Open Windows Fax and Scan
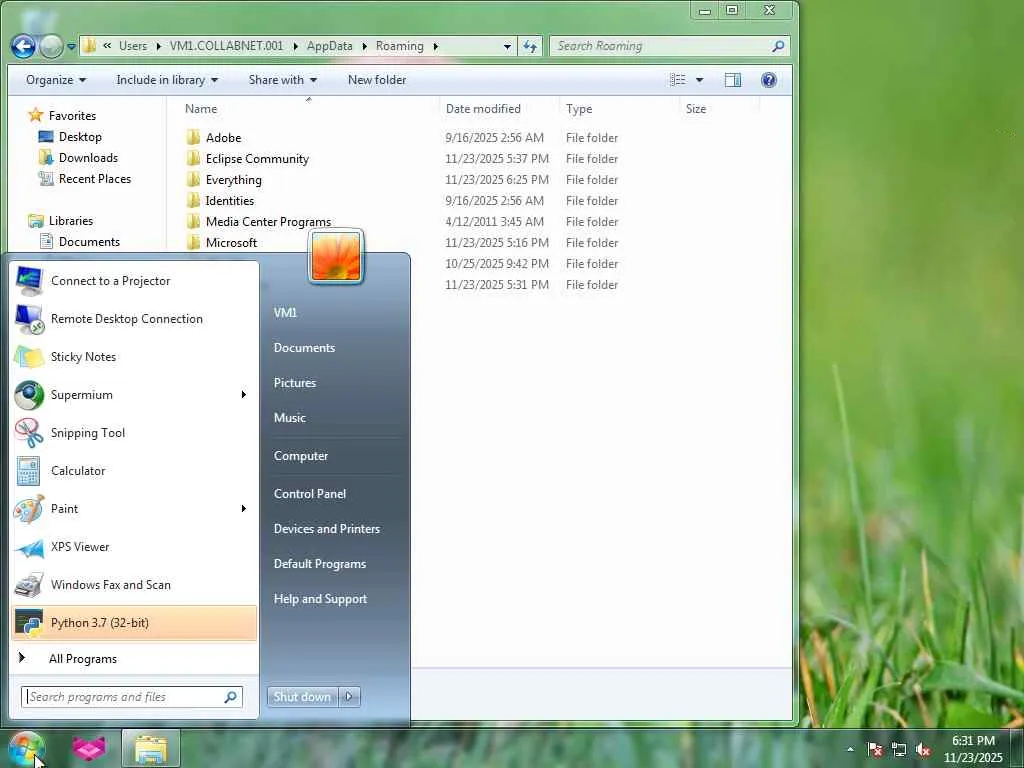The width and height of the screenshot is (1024, 768). pos(134,584)
